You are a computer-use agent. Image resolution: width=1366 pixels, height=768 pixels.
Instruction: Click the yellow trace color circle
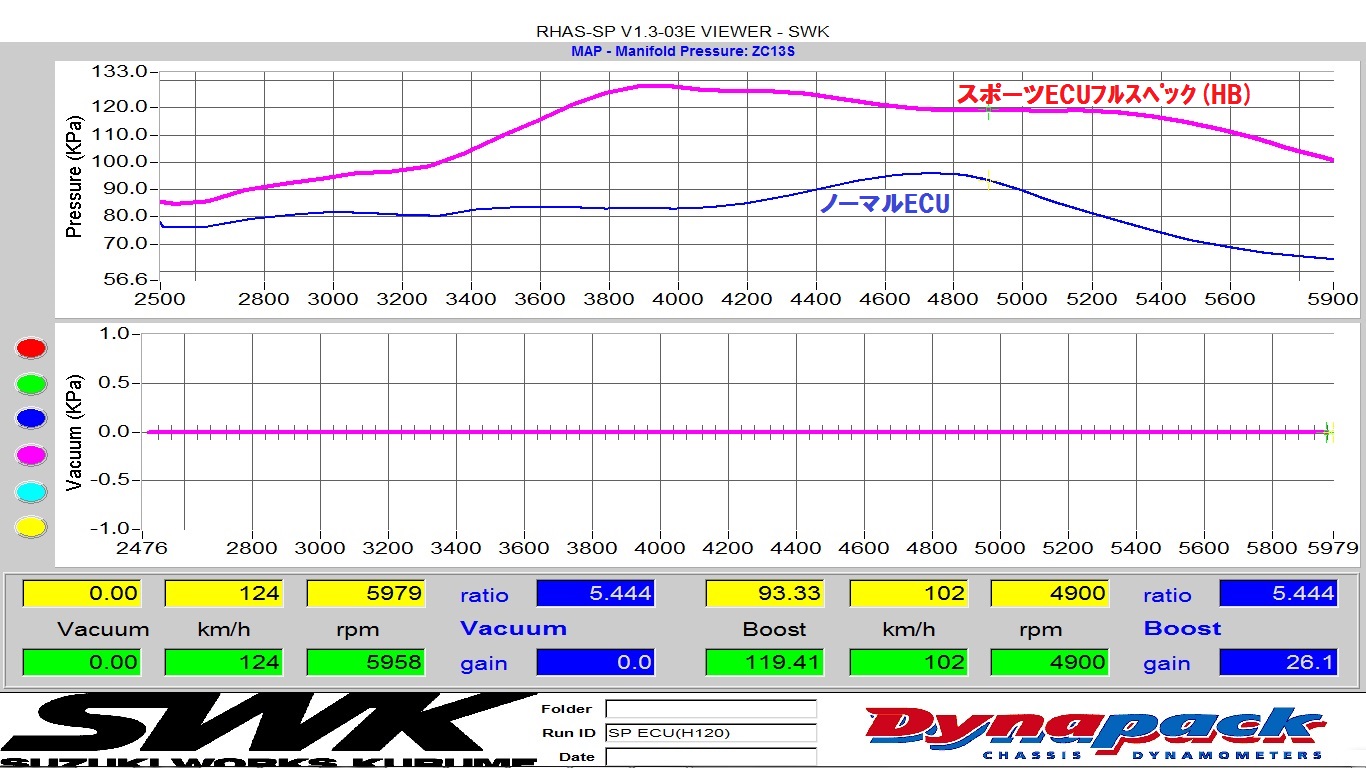click(x=32, y=527)
